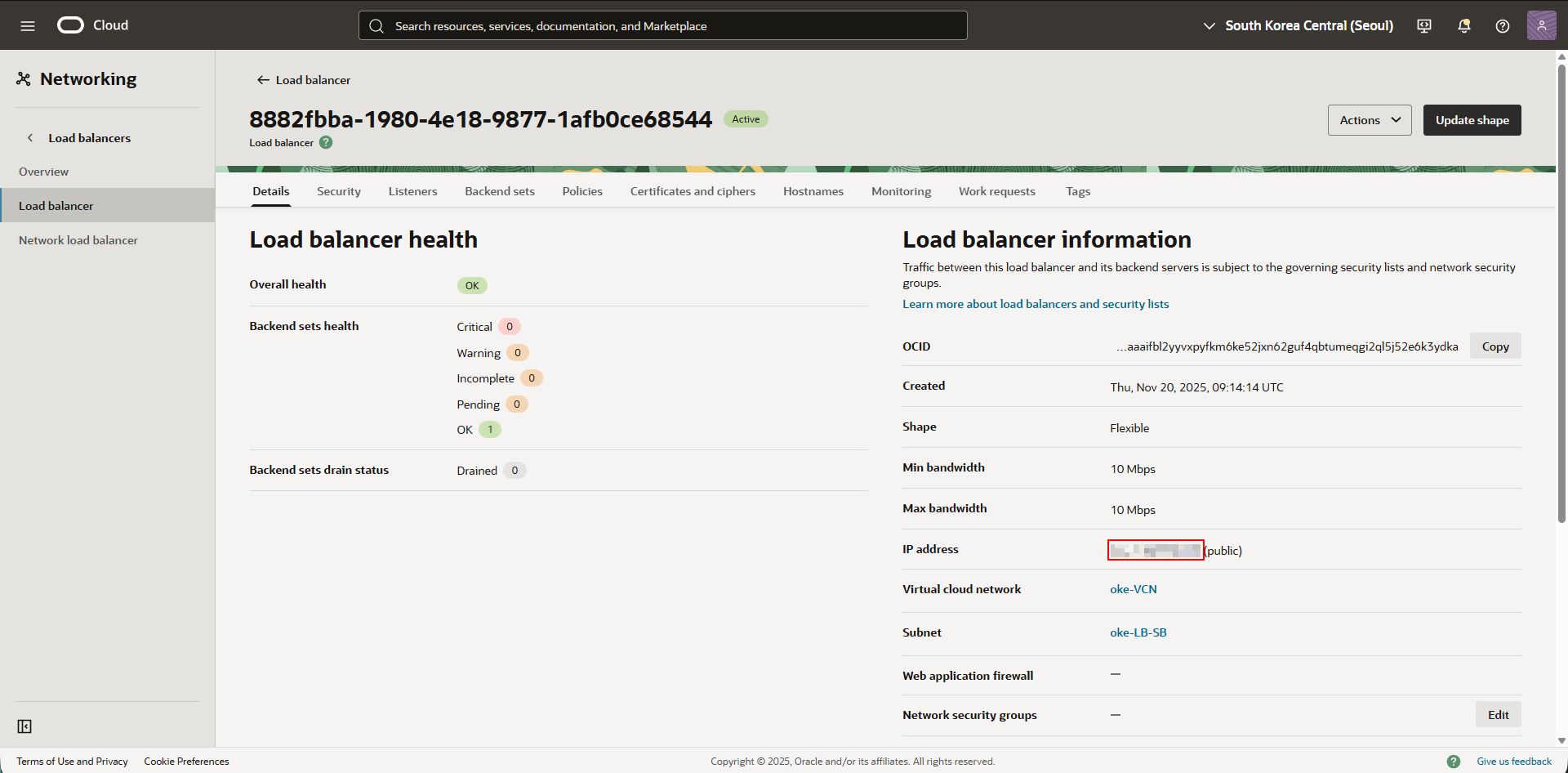Open the hamburger navigation menu
The width and height of the screenshot is (1568, 773).
[x=28, y=26]
